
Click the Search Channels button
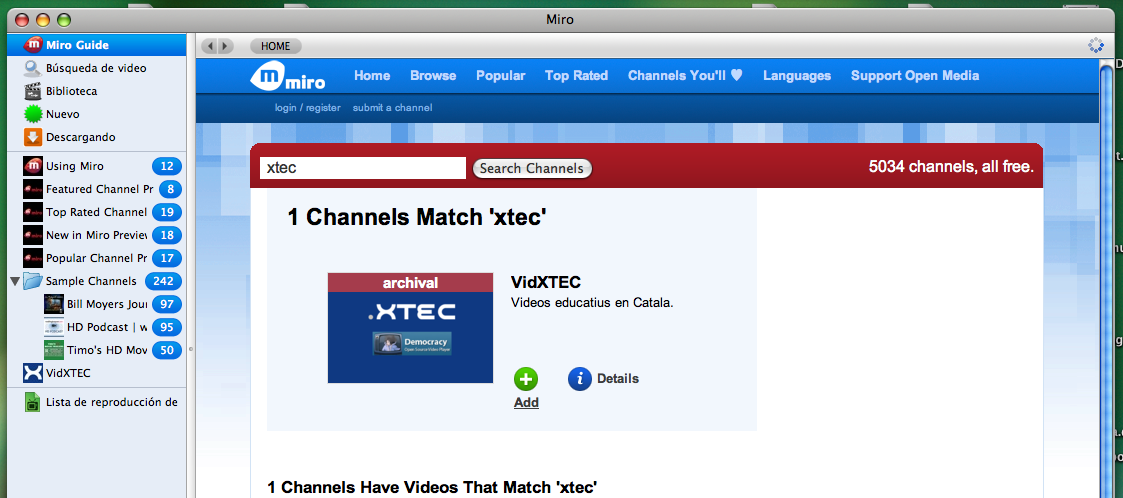532,168
